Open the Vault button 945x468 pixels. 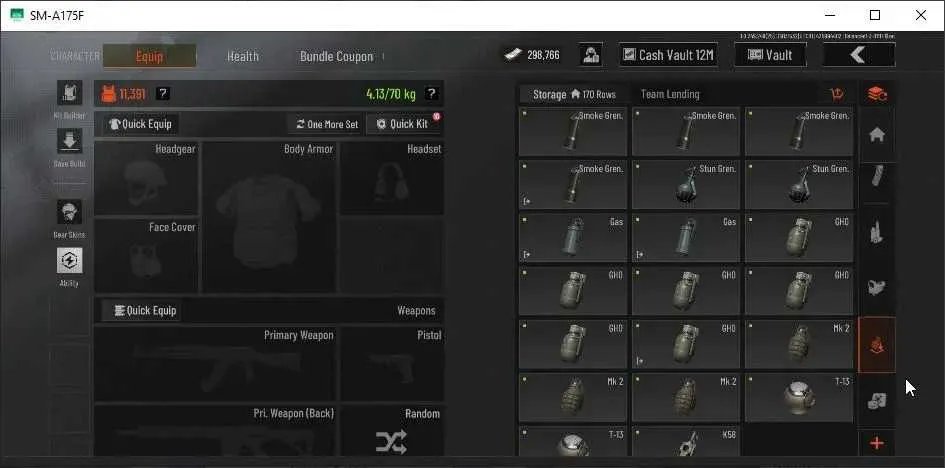pyautogui.click(x=770, y=55)
